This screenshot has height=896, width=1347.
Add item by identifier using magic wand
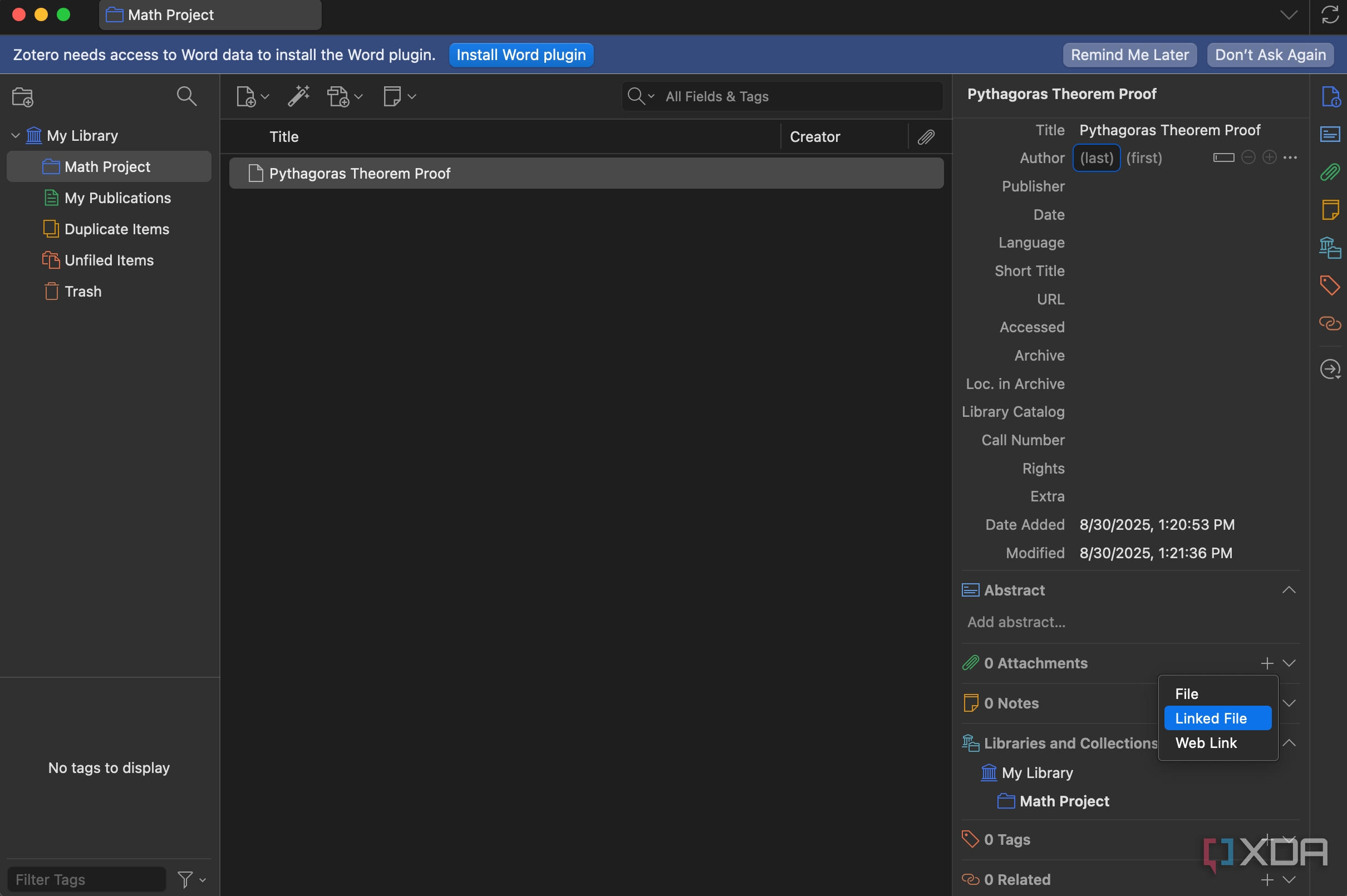(299, 96)
